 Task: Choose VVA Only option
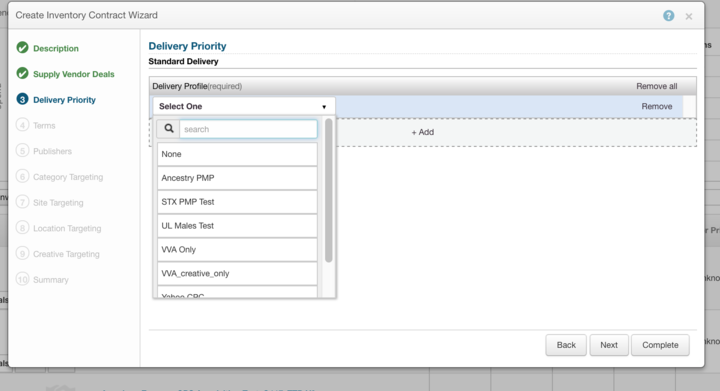237,250
